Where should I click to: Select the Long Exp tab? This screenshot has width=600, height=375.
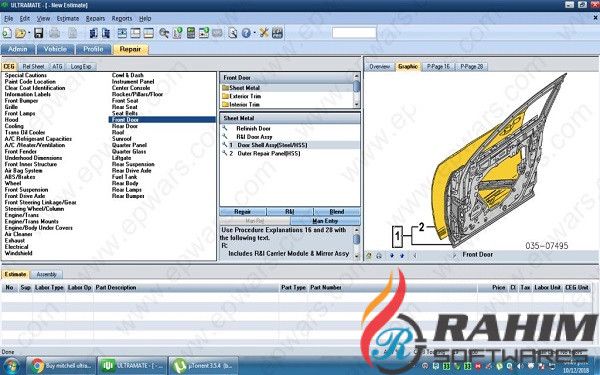coord(81,67)
